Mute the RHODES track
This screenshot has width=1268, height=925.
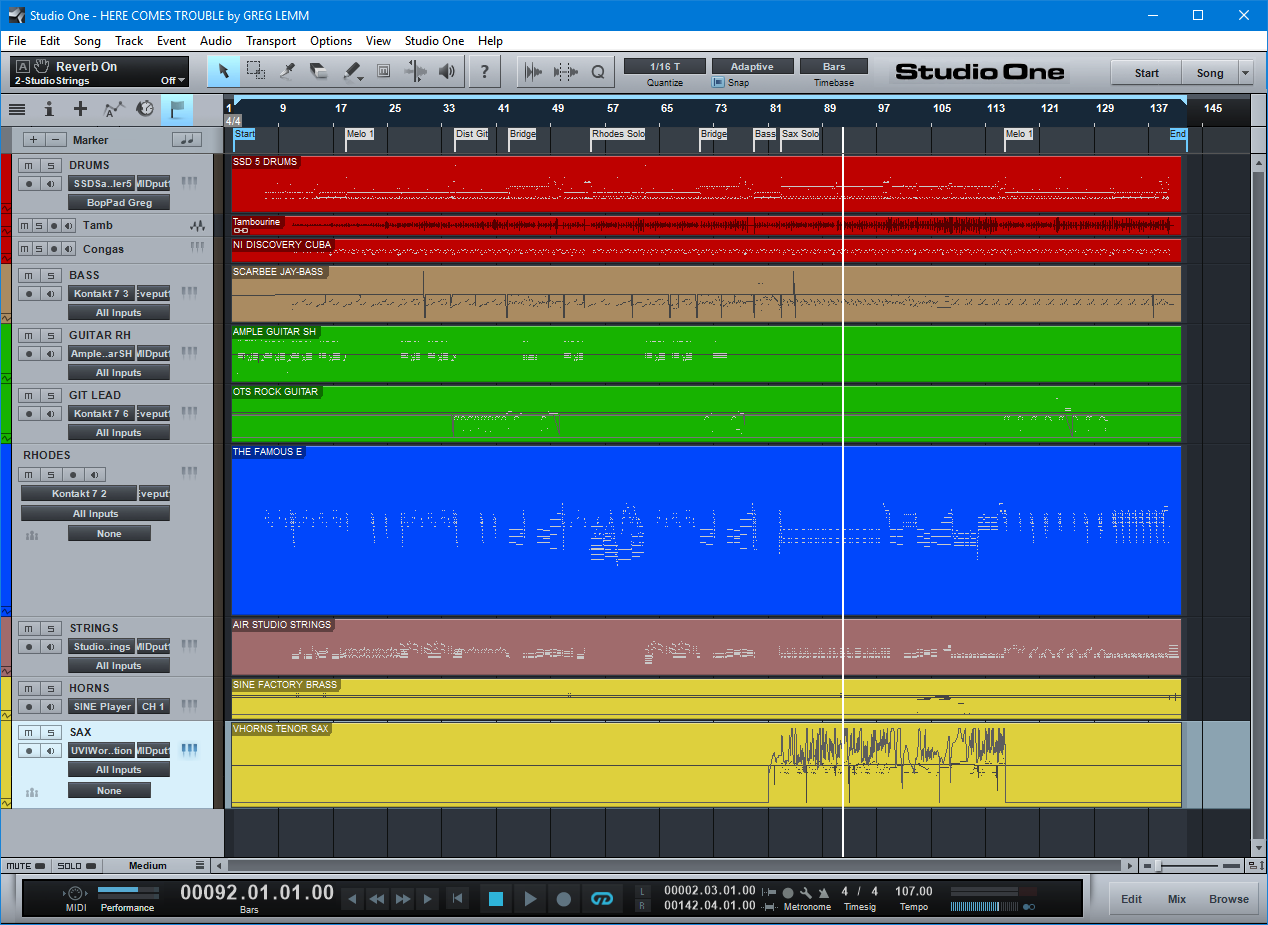tap(29, 475)
